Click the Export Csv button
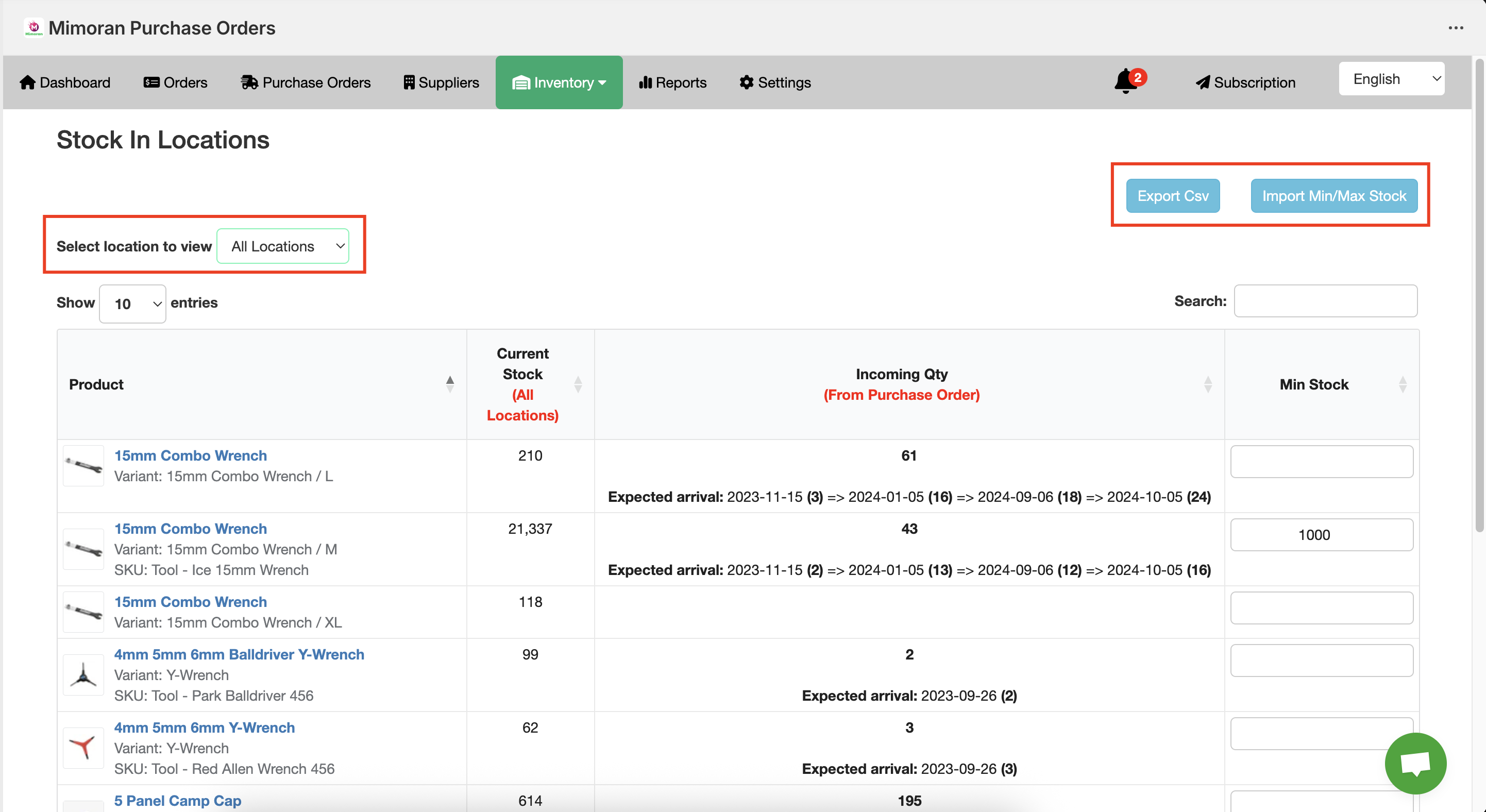The width and height of the screenshot is (1486, 812). click(1173, 196)
